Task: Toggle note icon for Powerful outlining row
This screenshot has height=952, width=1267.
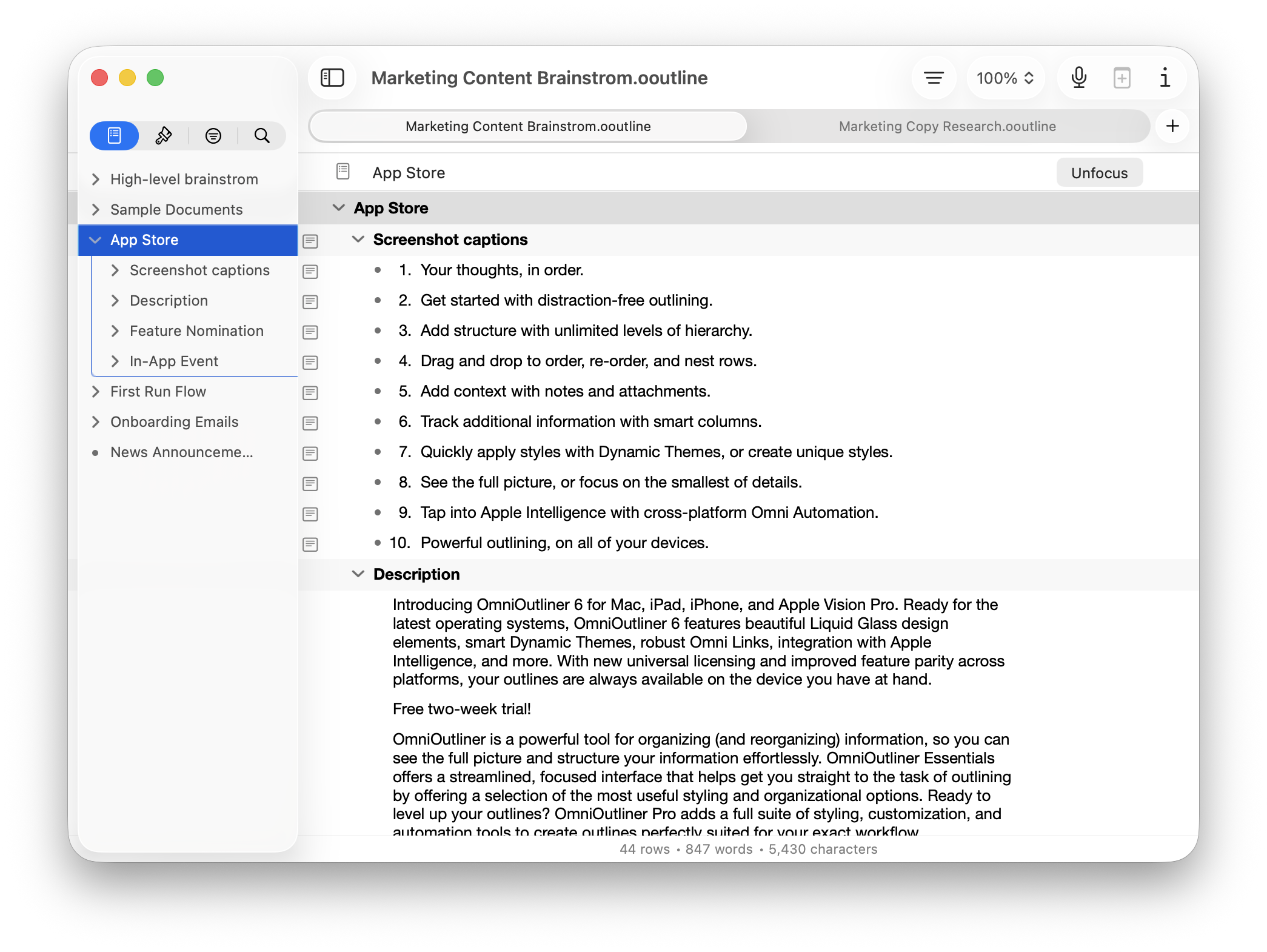Action: (x=310, y=544)
